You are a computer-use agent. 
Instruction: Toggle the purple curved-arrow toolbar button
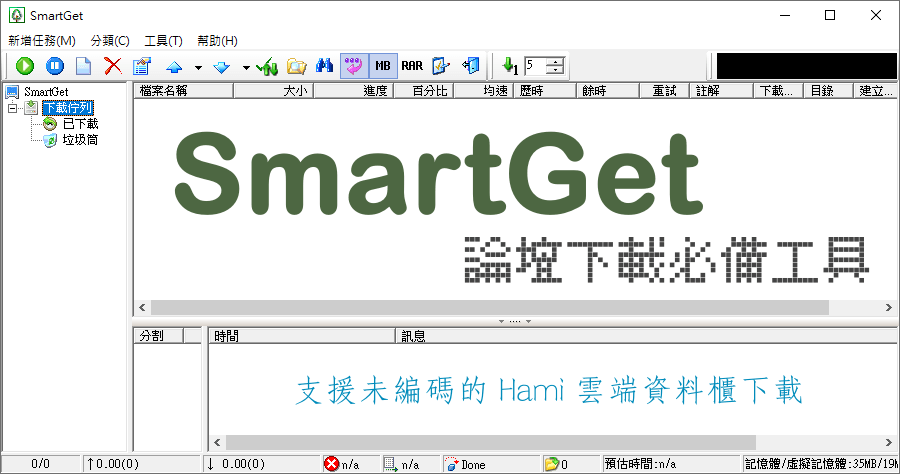(x=354, y=66)
